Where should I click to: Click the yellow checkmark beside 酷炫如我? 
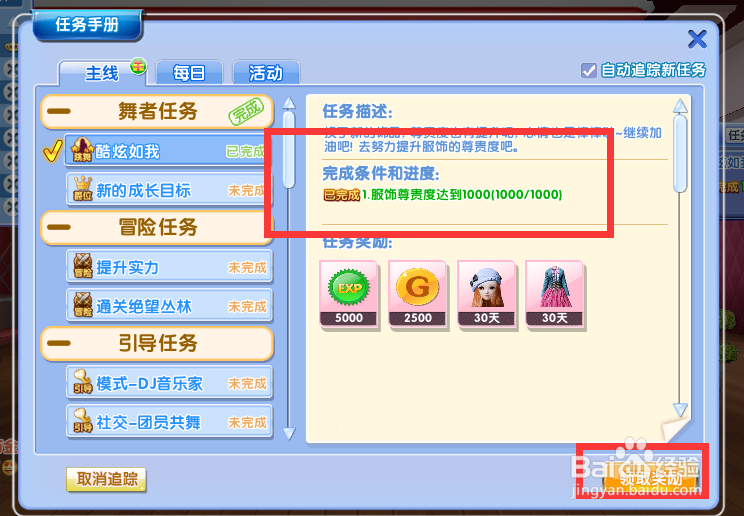click(52, 151)
